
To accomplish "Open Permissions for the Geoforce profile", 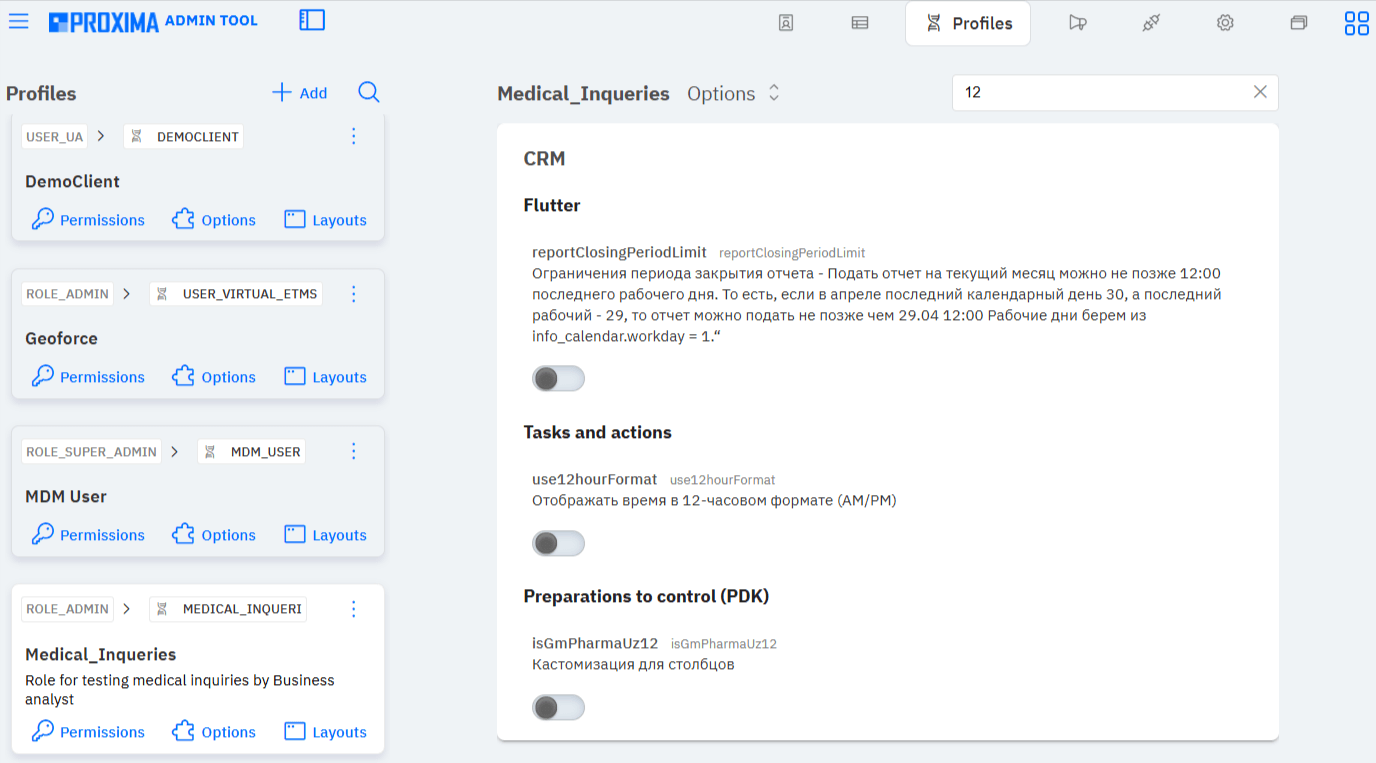I will click(x=88, y=377).
